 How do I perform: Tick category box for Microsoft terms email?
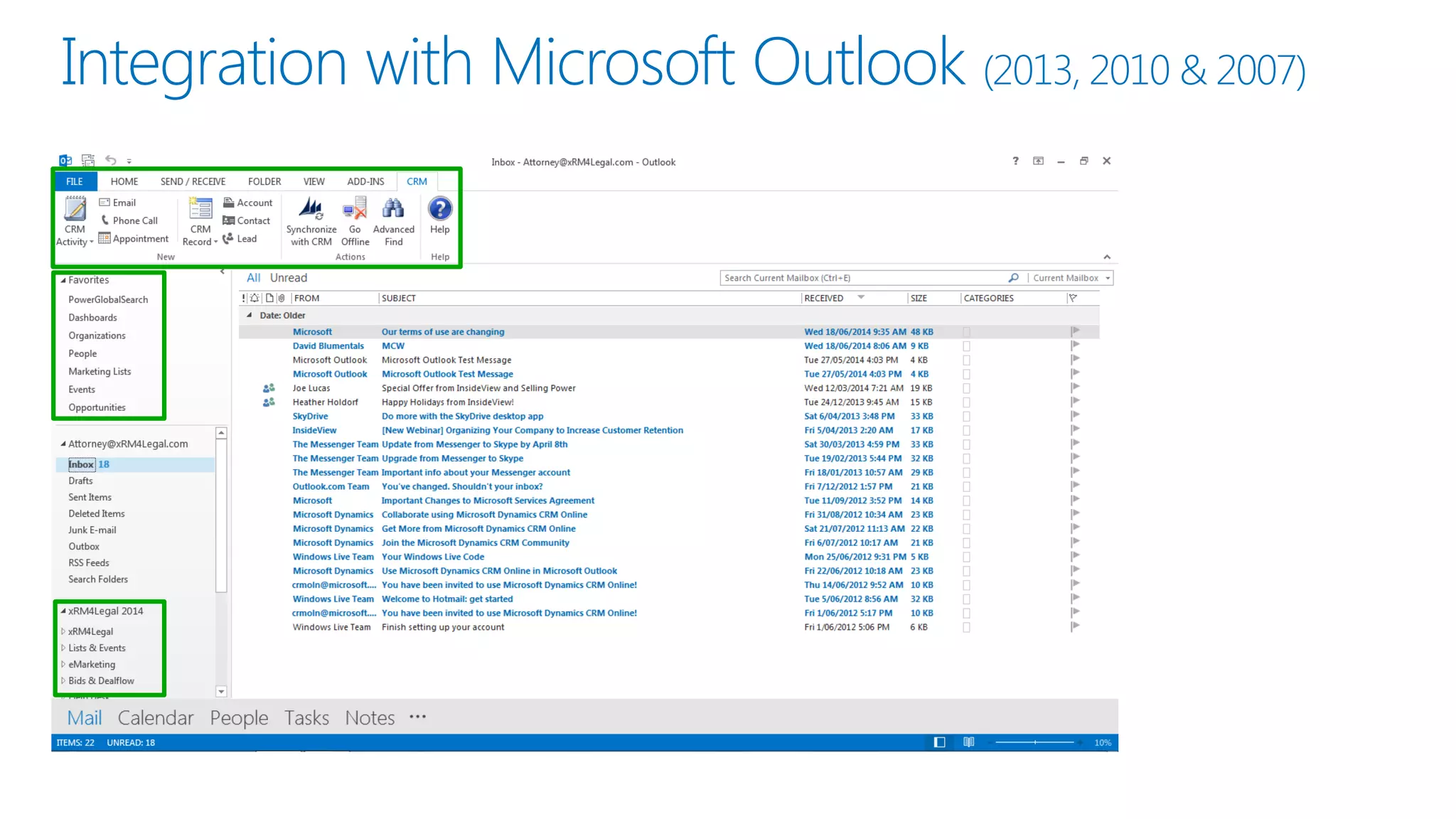(966, 332)
